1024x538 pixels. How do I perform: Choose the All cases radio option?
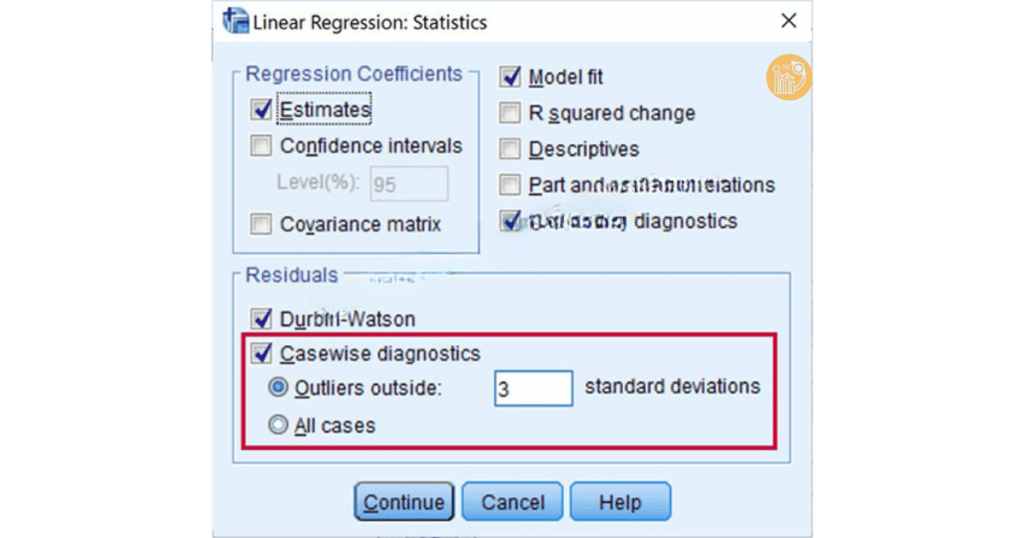[279, 425]
